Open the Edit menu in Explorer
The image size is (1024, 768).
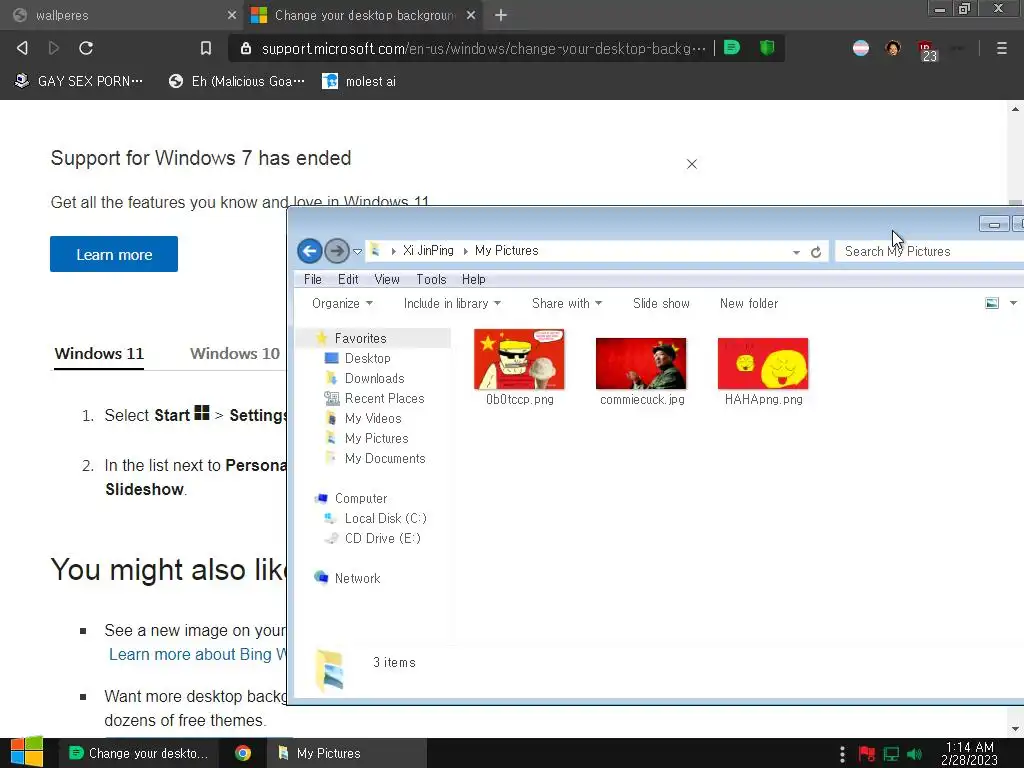pyautogui.click(x=348, y=279)
